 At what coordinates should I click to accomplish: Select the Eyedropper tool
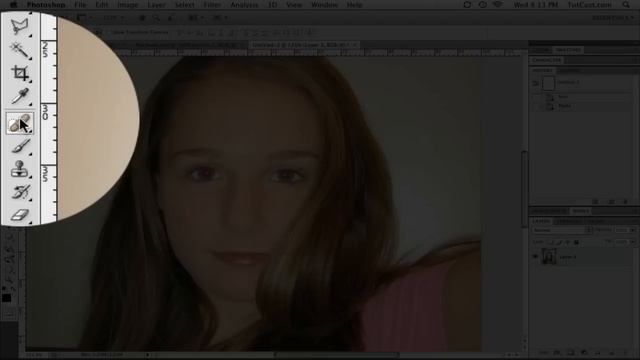pos(20,97)
